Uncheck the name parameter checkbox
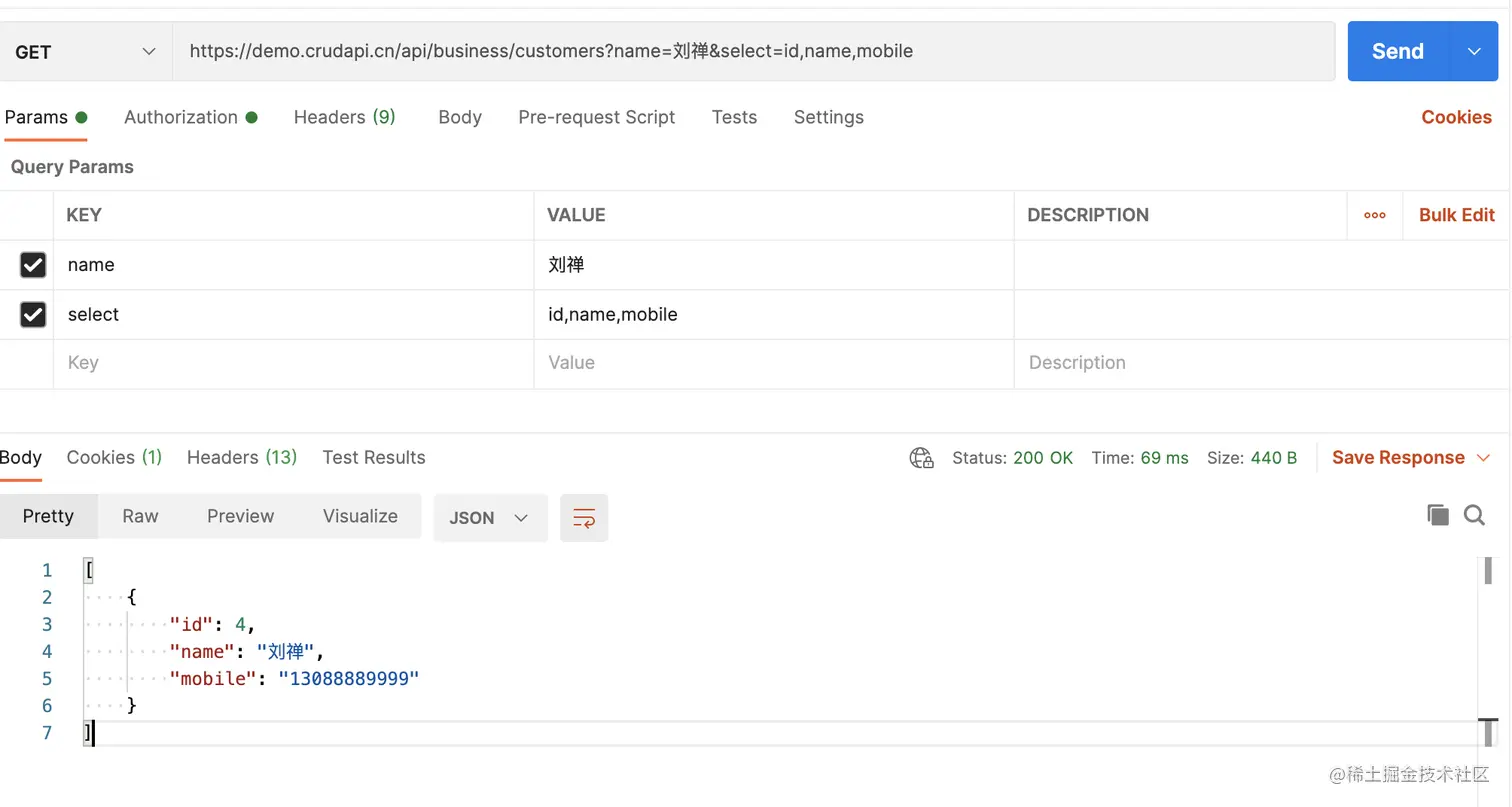The width and height of the screenshot is (1512, 807). click(x=33, y=265)
